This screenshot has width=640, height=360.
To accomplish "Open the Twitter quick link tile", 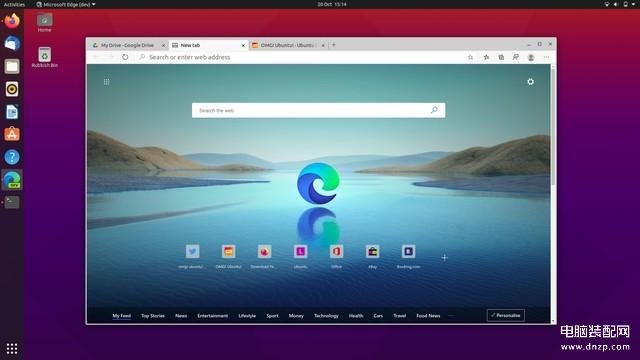I will tap(192, 251).
